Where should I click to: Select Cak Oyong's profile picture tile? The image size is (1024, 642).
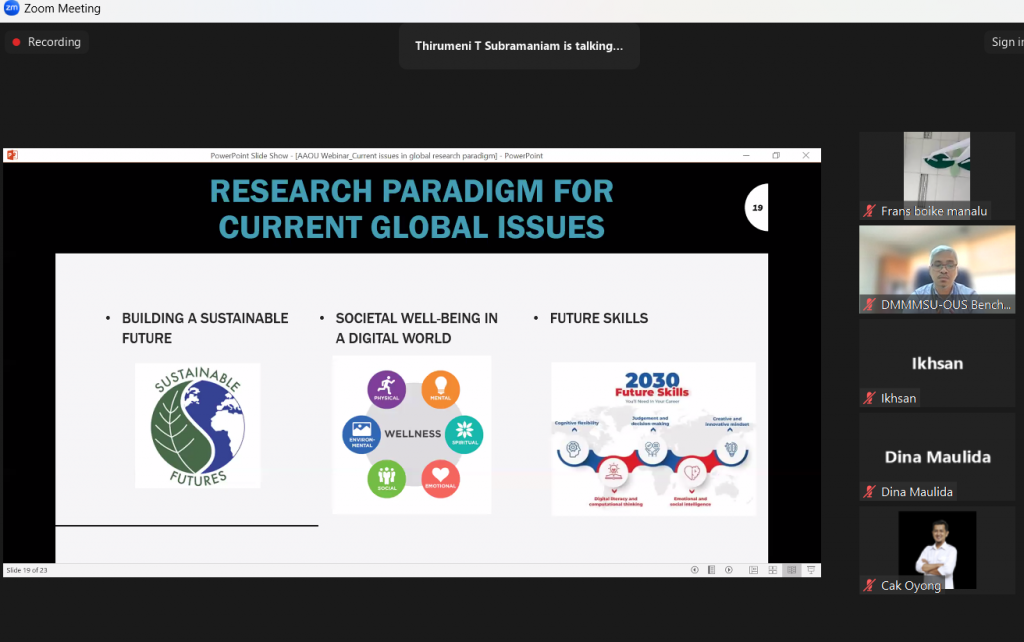[937, 550]
